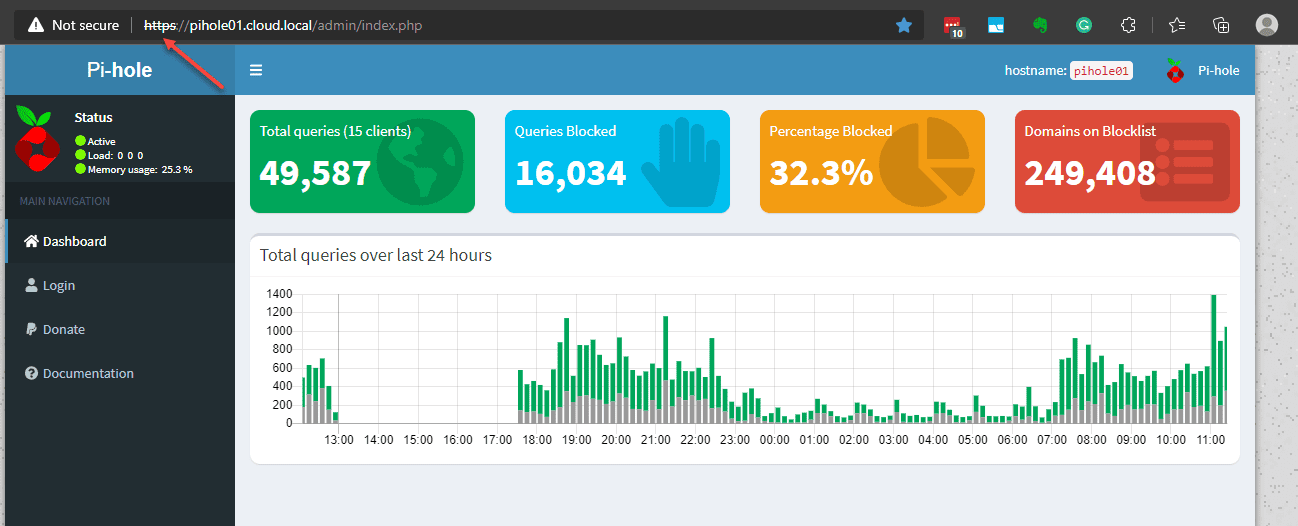Image resolution: width=1298 pixels, height=526 pixels.
Task: Click the 00:00 label on chart x-axis
Action: point(775,440)
